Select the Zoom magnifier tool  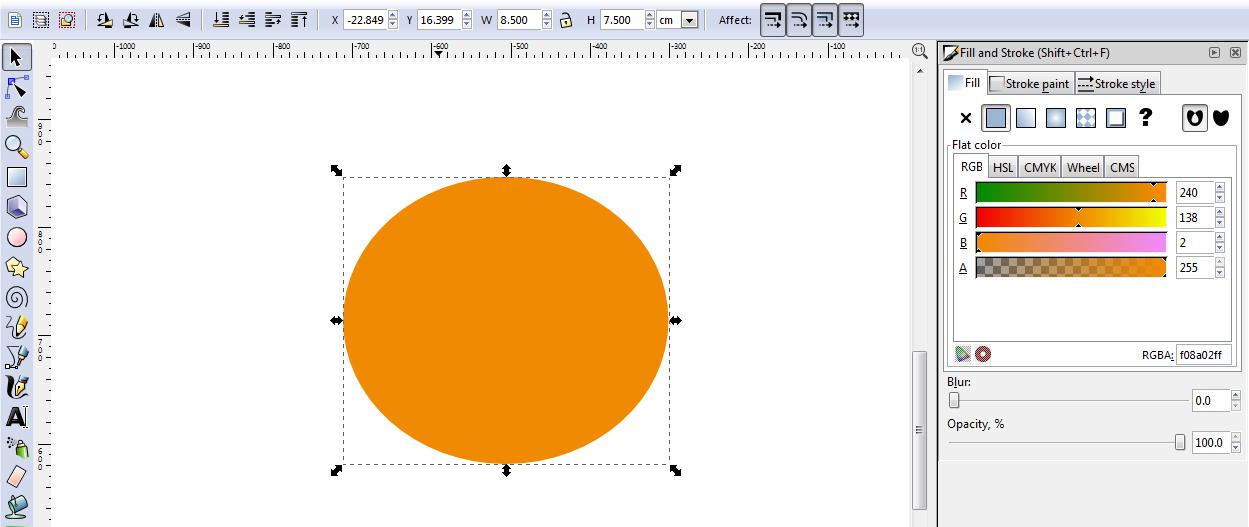tap(17, 147)
